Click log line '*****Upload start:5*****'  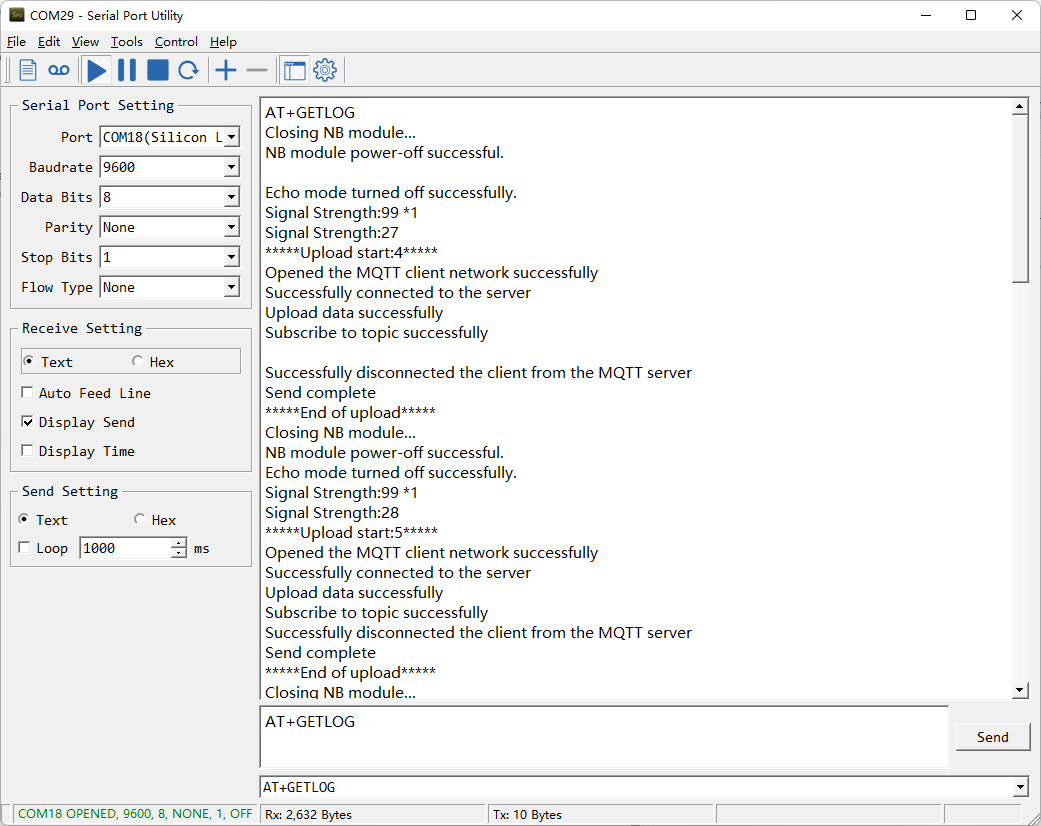tap(351, 533)
